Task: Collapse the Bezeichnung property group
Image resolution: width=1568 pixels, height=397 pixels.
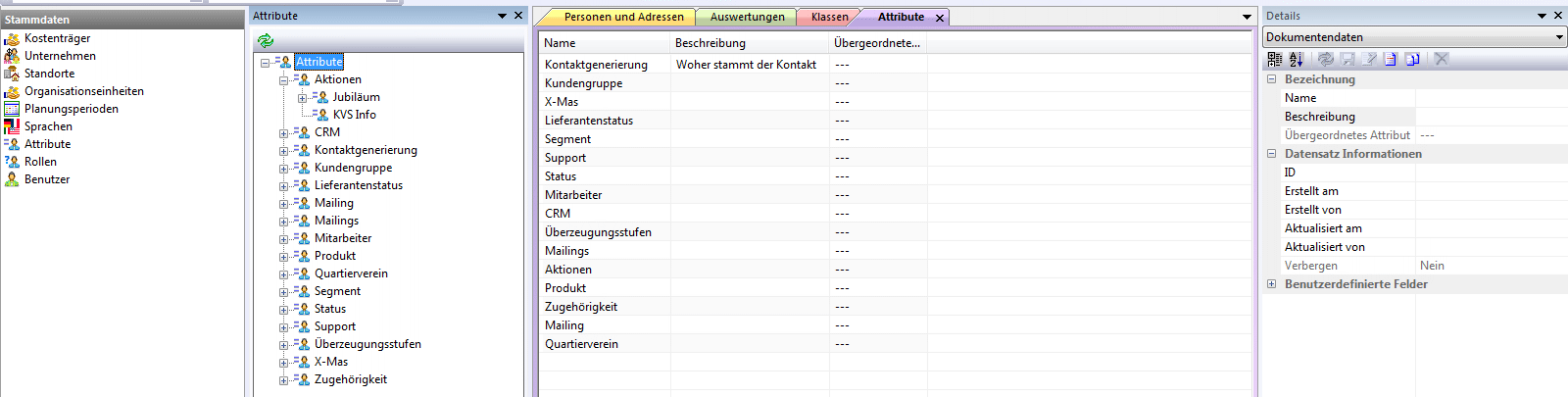Action: (x=1272, y=79)
